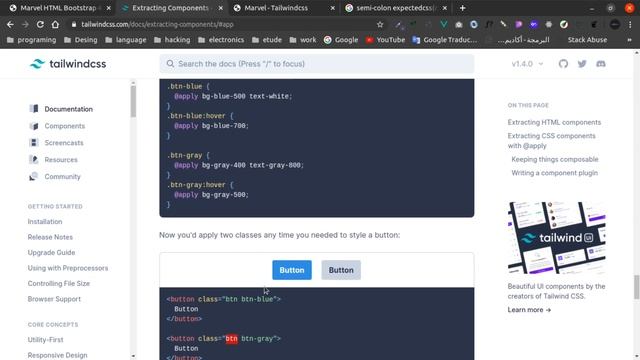Select Documentation in the sidebar

coord(69,109)
